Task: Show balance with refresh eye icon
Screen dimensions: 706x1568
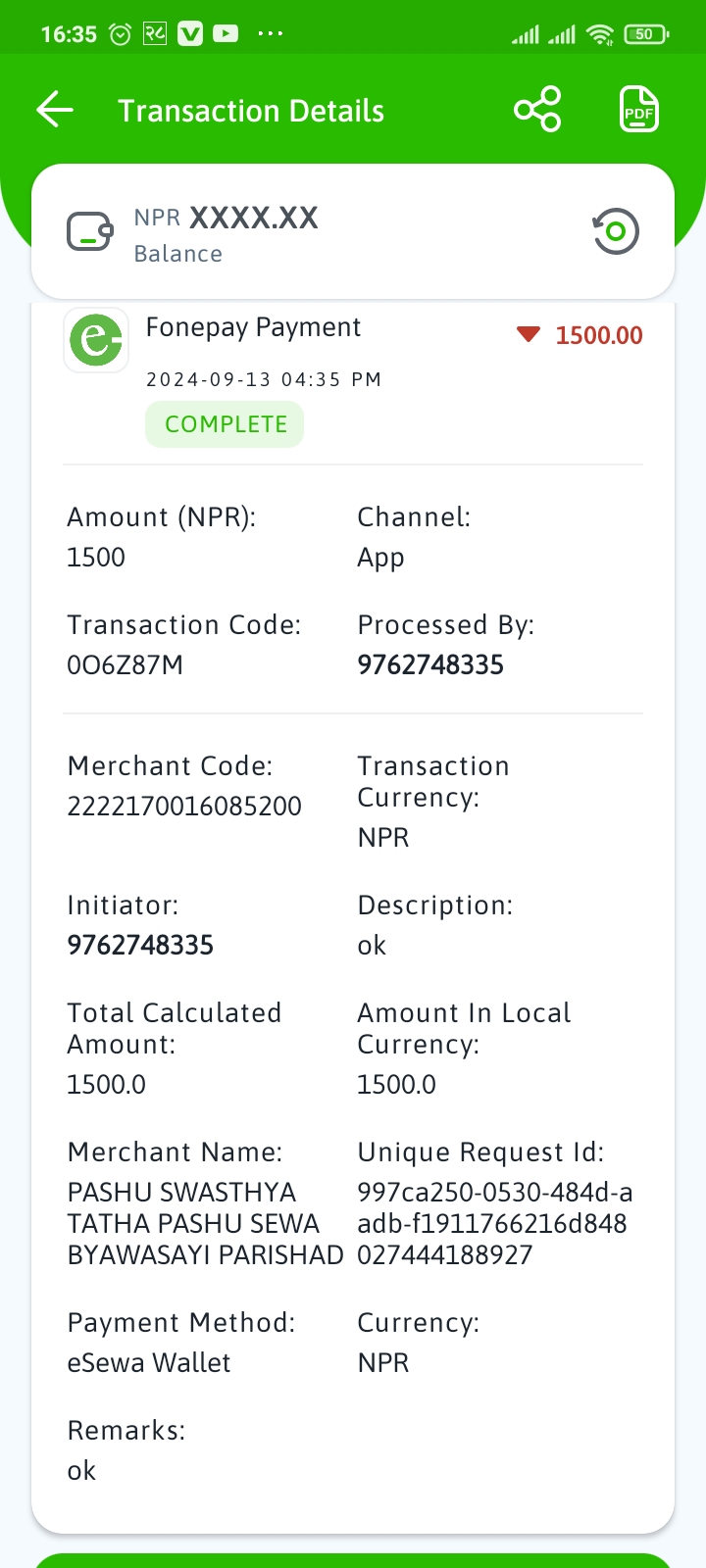Action: [616, 232]
